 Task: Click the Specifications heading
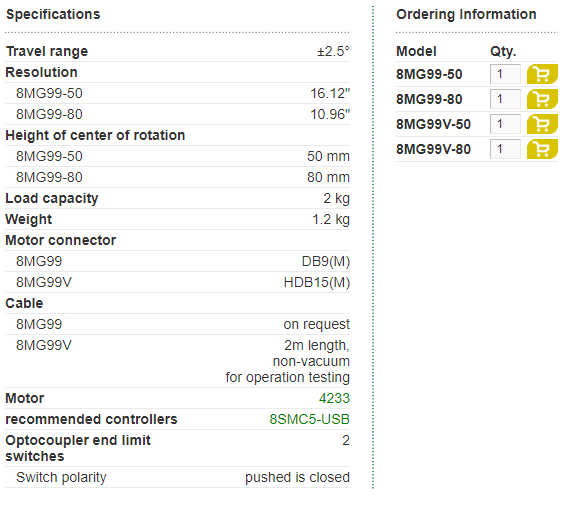tap(53, 15)
